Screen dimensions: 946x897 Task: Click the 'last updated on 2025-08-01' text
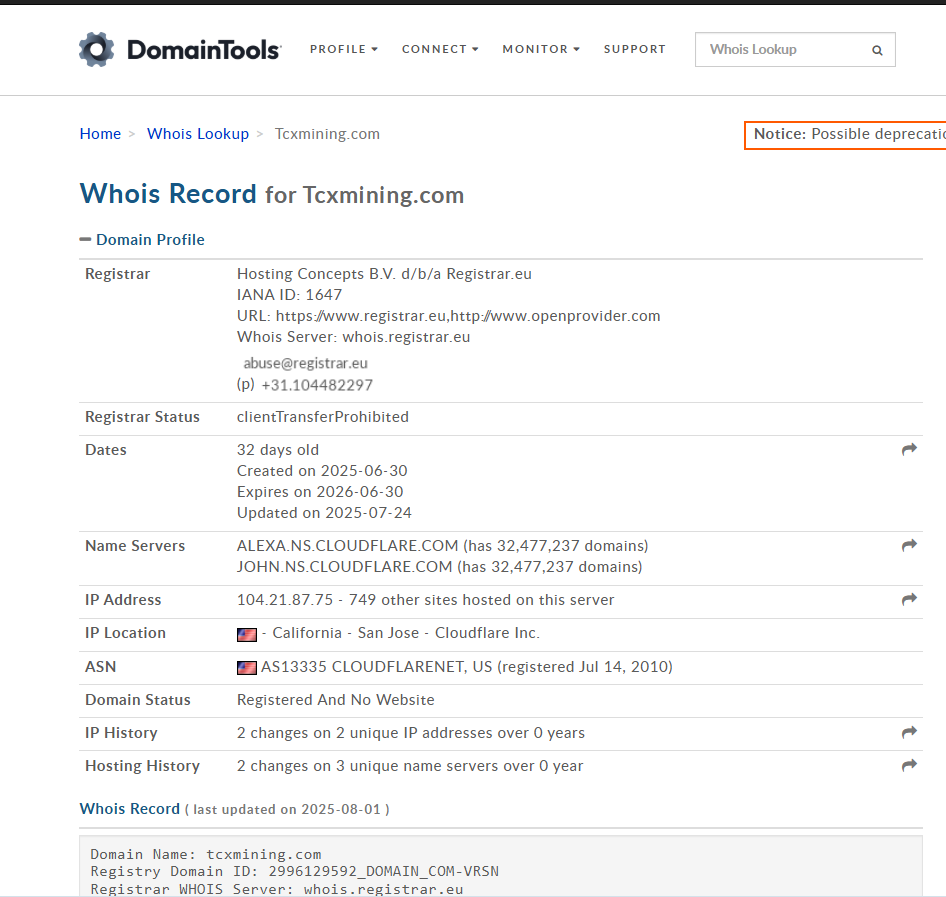click(x=287, y=810)
